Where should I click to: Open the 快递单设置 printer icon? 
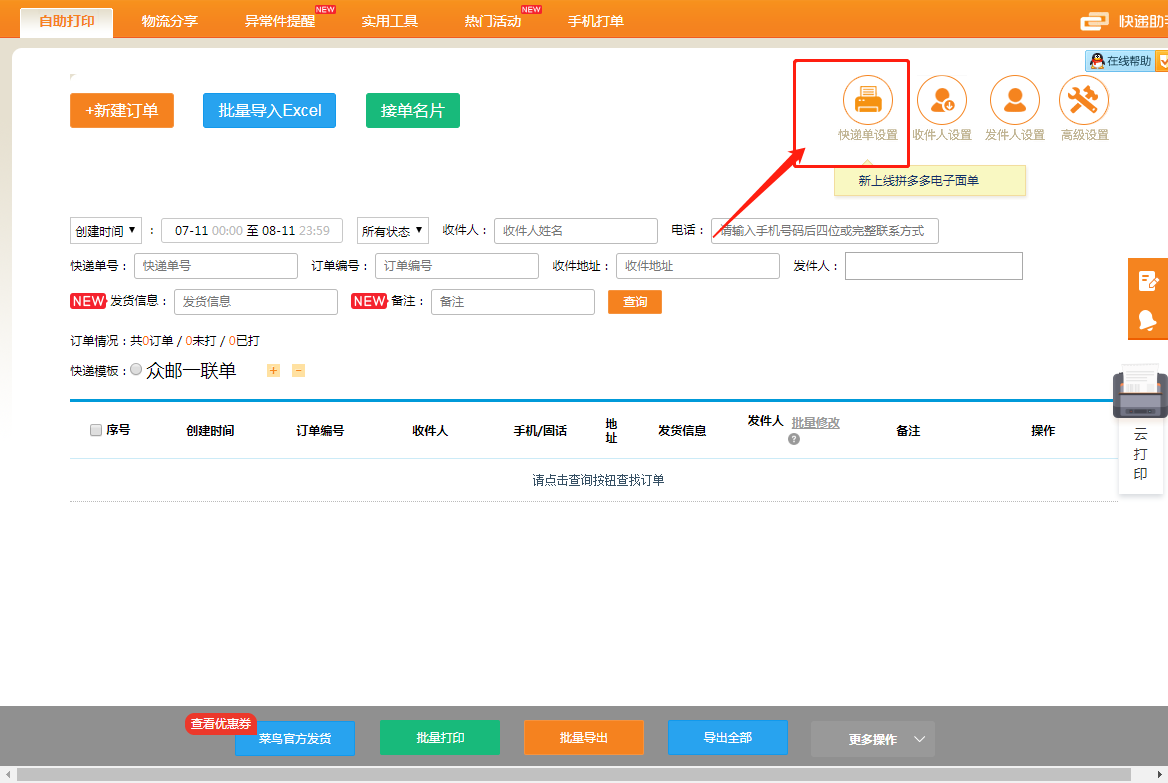point(867,101)
